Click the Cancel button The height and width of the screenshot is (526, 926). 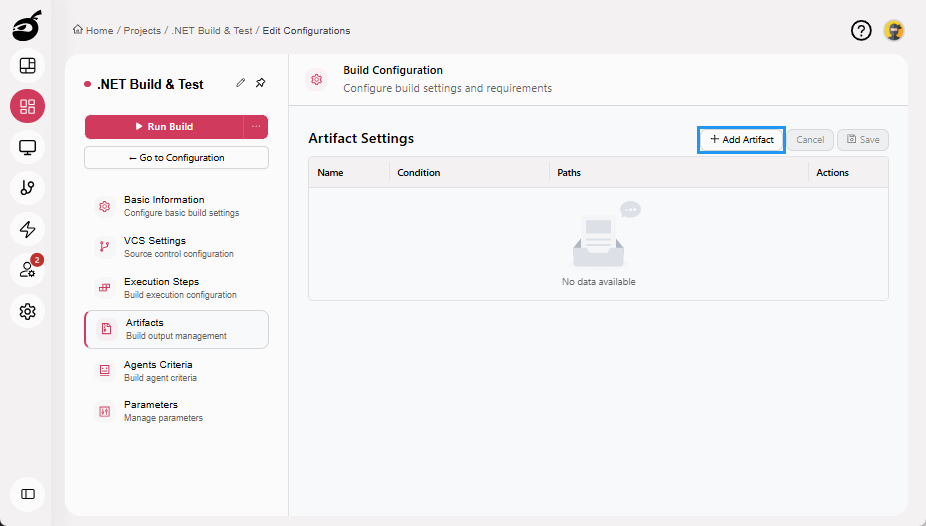coord(810,140)
